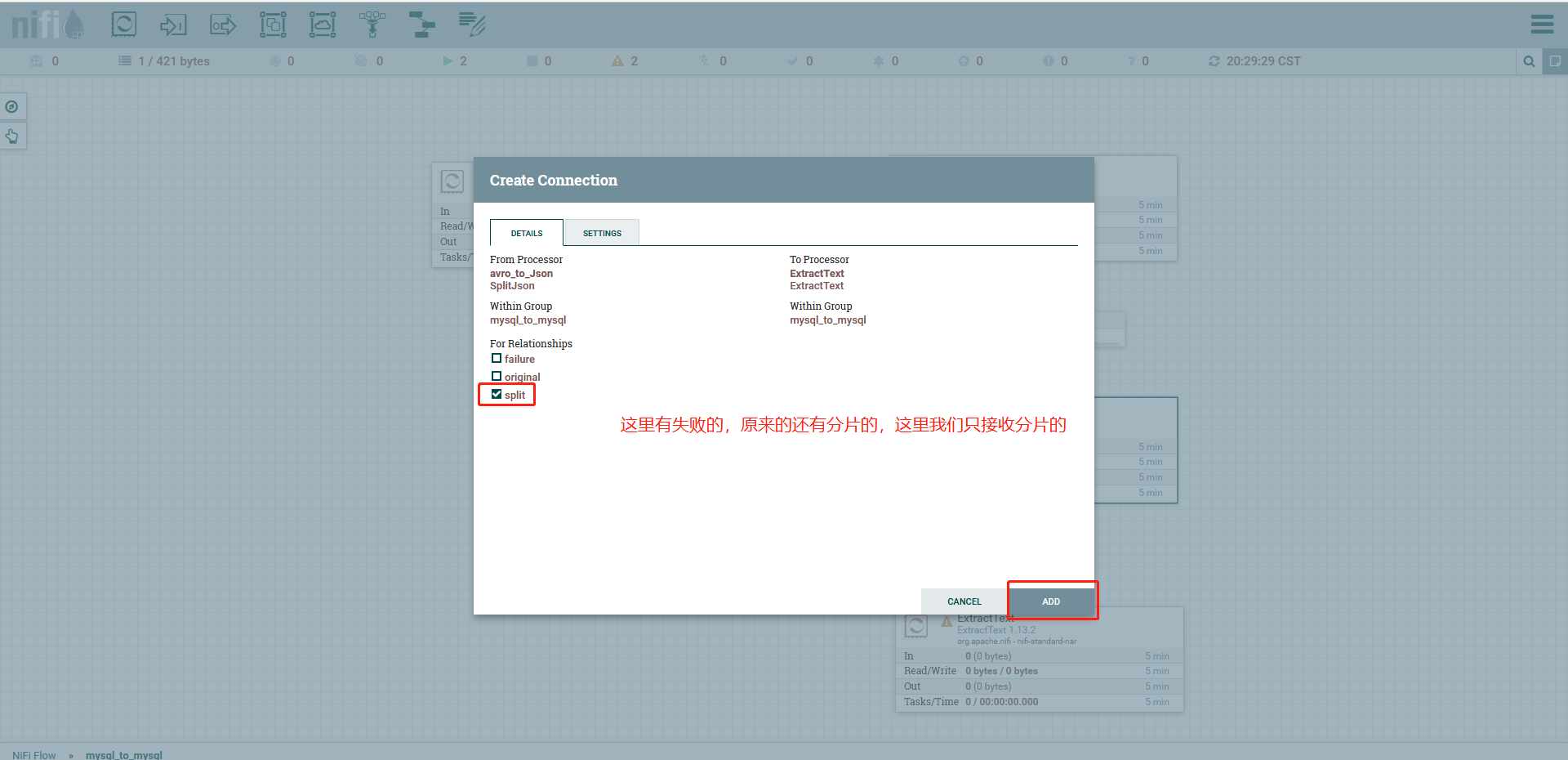
Task: Switch to the Settings tab
Action: point(602,233)
